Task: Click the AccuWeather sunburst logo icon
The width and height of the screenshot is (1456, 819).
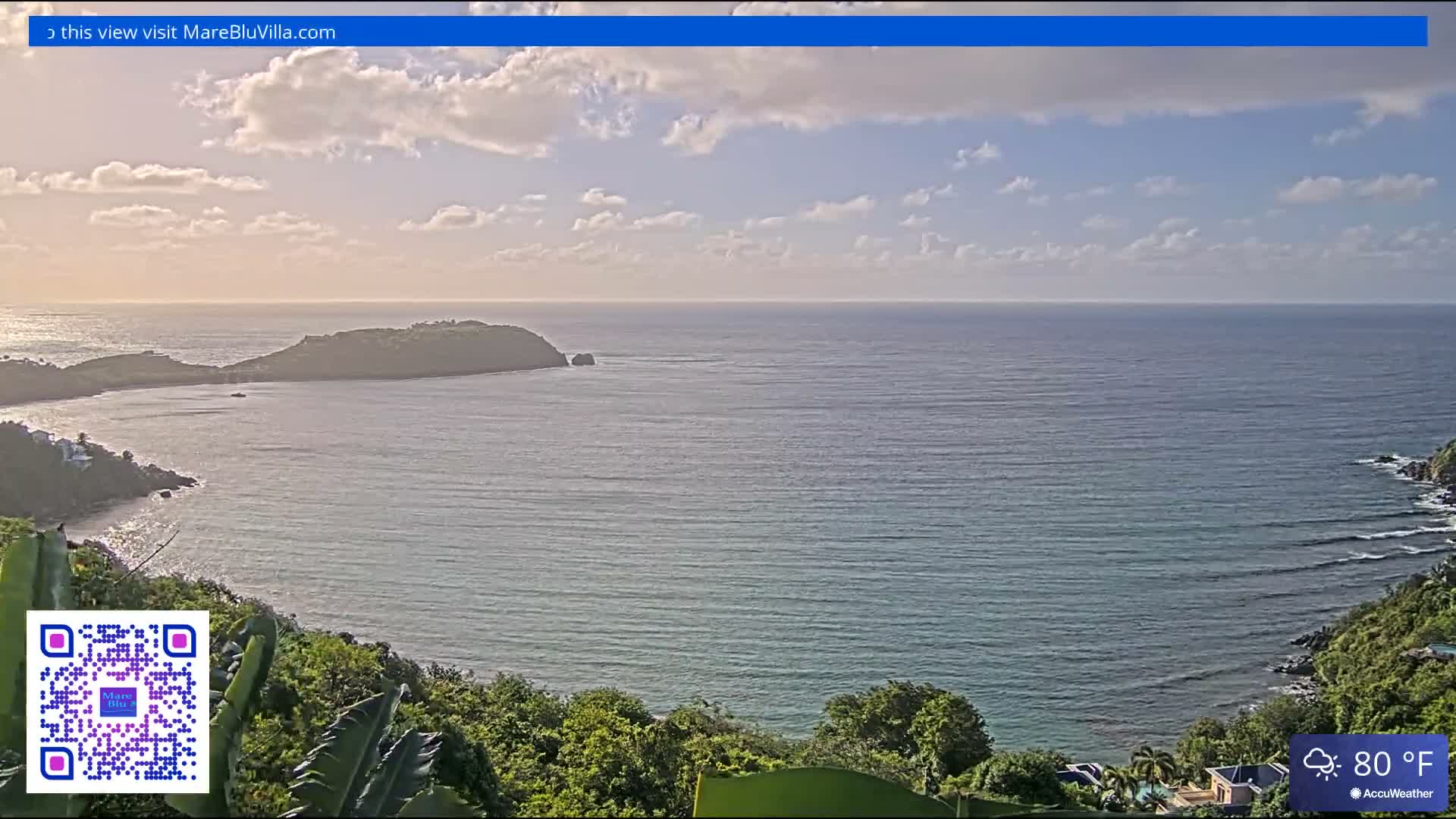Action: (x=1355, y=794)
